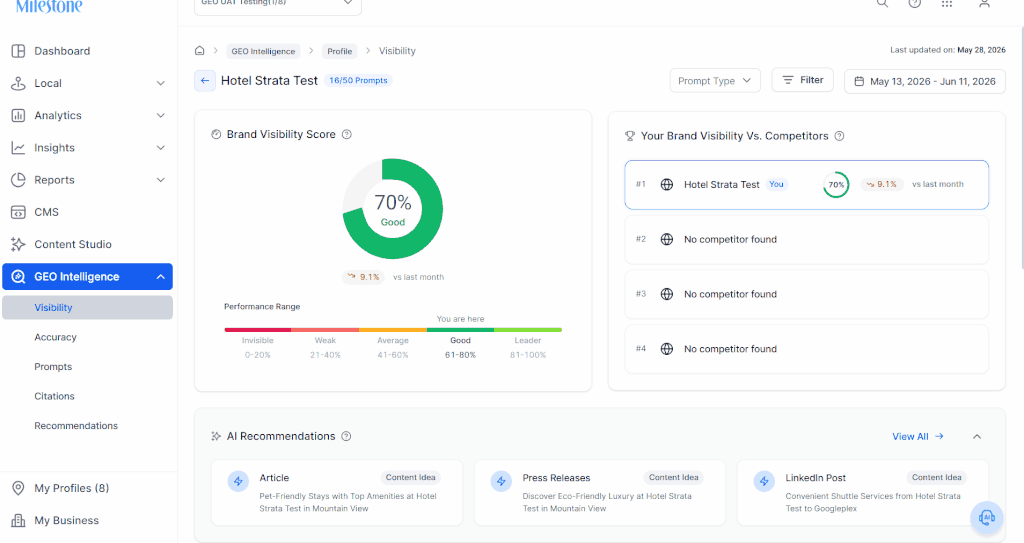
Task: Click the Leader 81-100% range label
Action: pyautogui.click(x=528, y=347)
